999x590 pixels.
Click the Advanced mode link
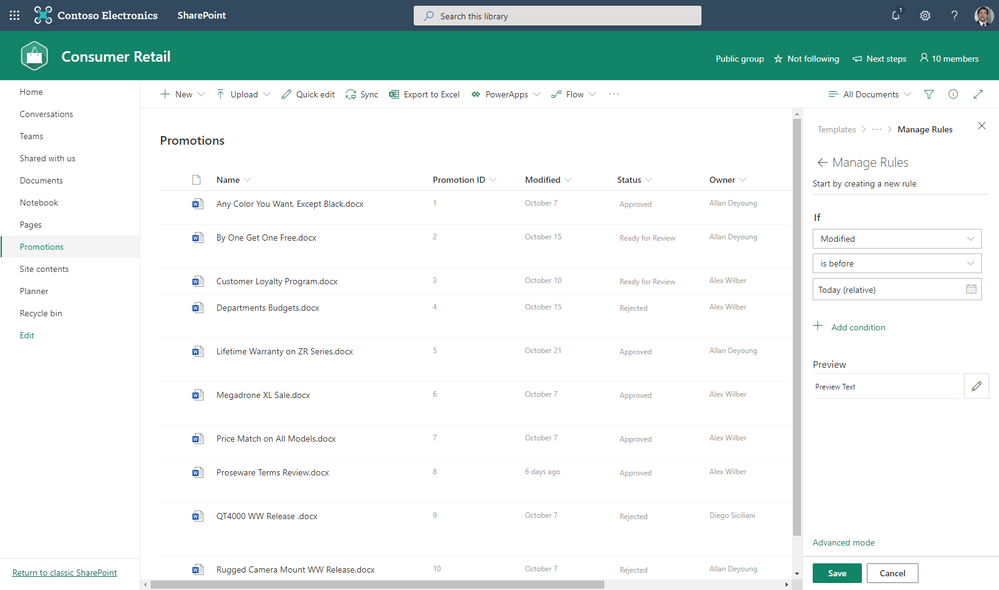tap(844, 543)
